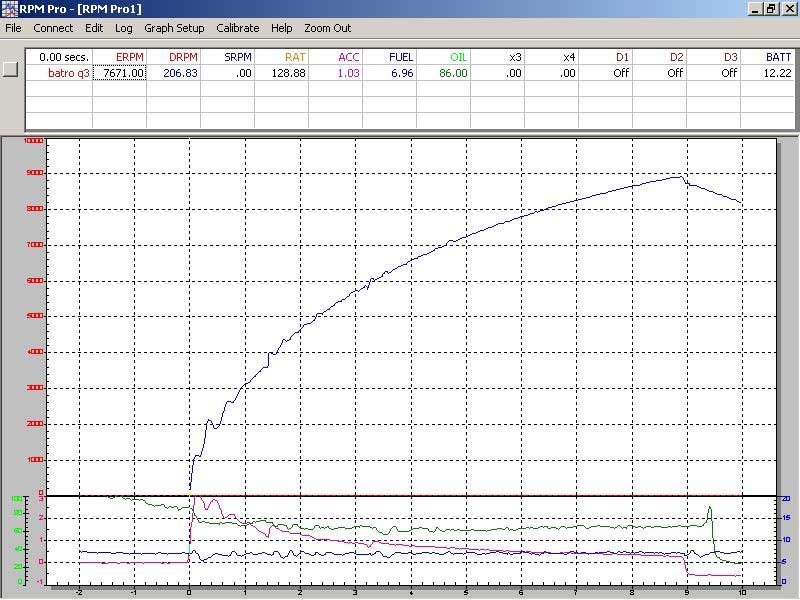Click the 10 mark on time axis

tap(742, 592)
